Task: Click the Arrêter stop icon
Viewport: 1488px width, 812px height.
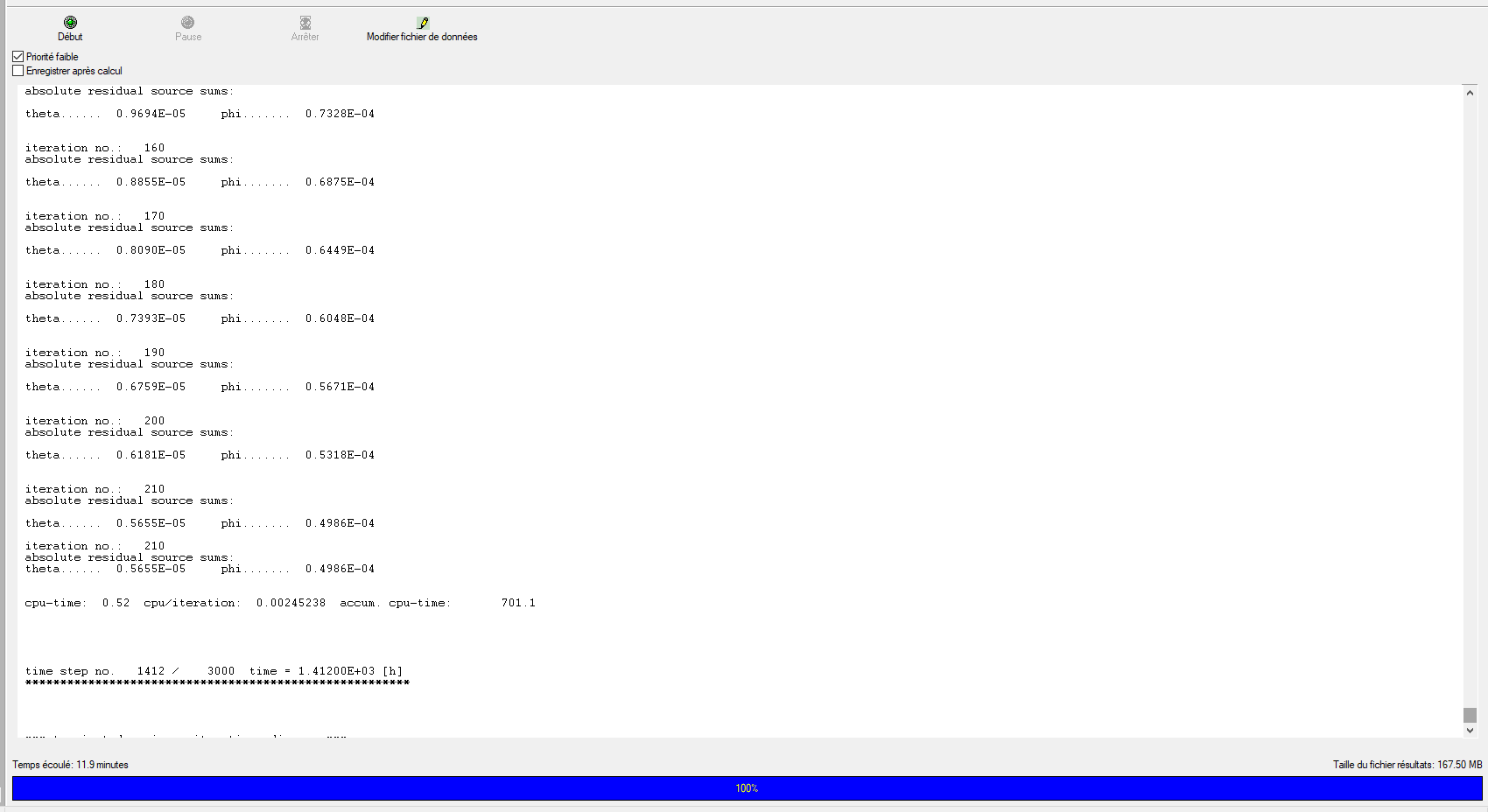Action: tap(305, 23)
